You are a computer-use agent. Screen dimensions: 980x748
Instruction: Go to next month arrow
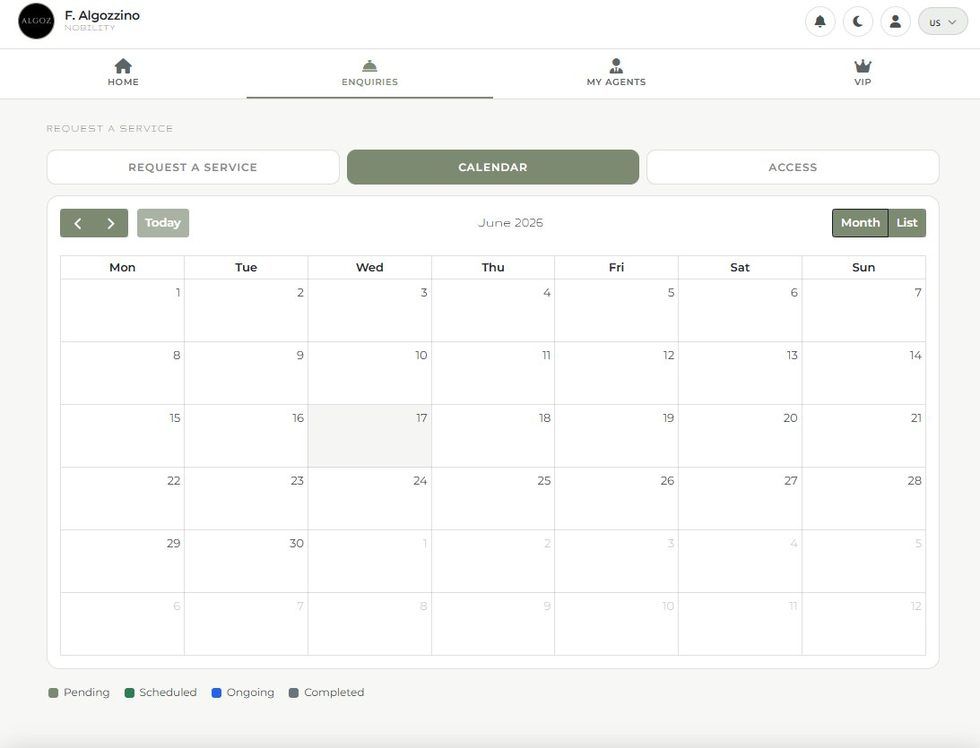pyautogui.click(x=111, y=223)
